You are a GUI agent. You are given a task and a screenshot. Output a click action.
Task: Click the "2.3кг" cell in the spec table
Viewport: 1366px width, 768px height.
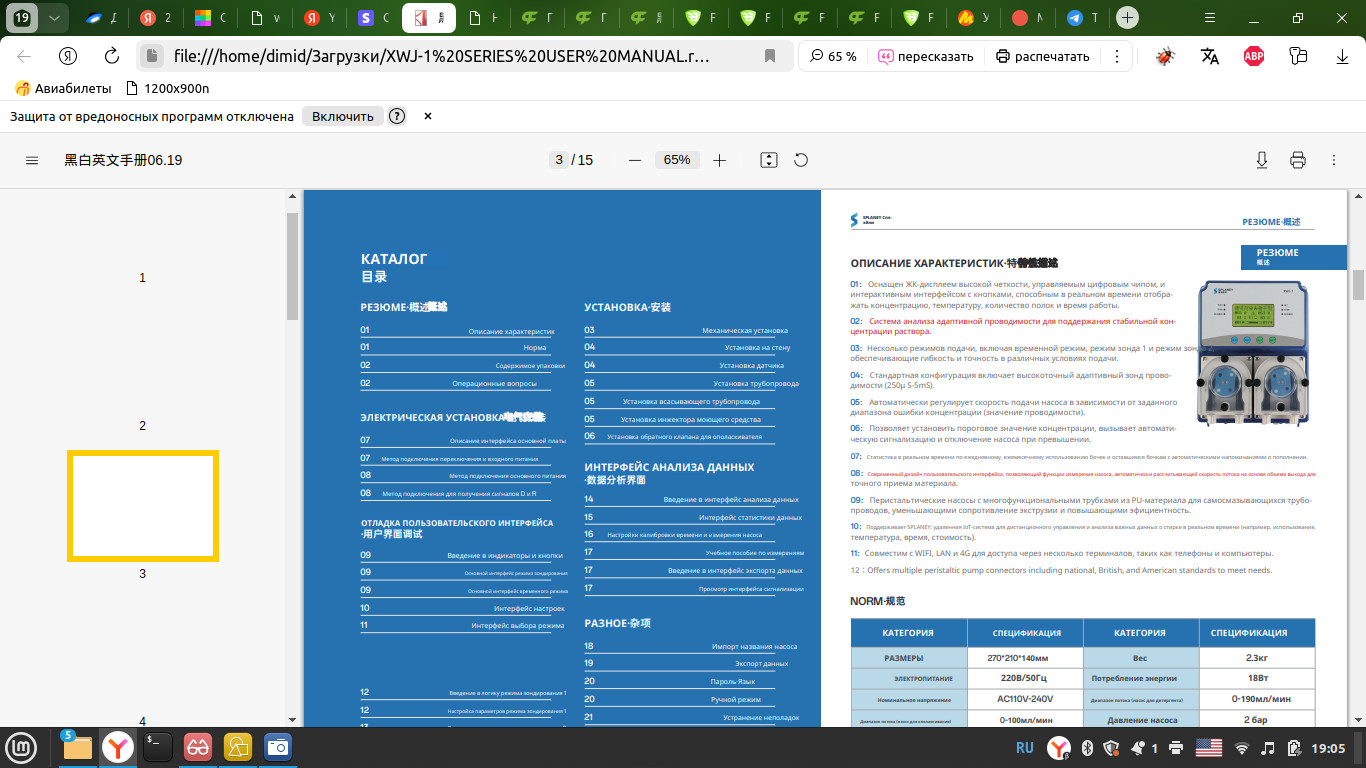coord(1256,658)
